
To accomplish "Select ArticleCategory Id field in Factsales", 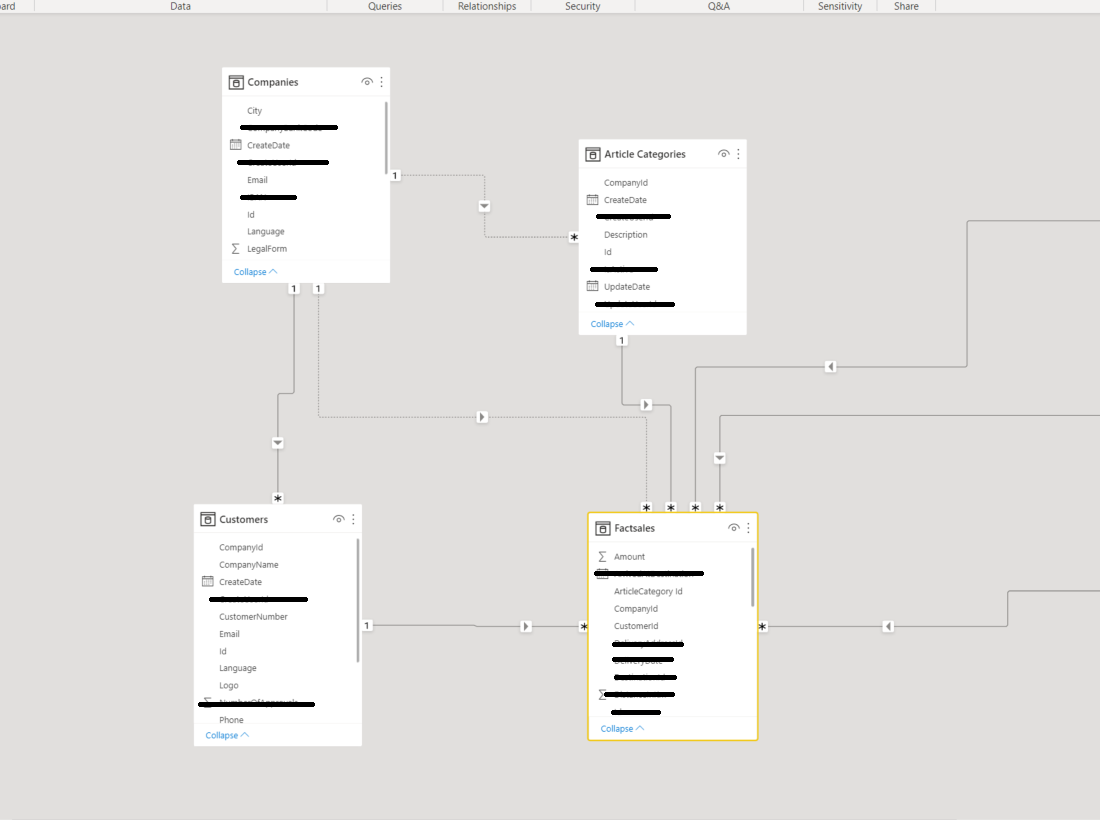I will click(648, 591).
